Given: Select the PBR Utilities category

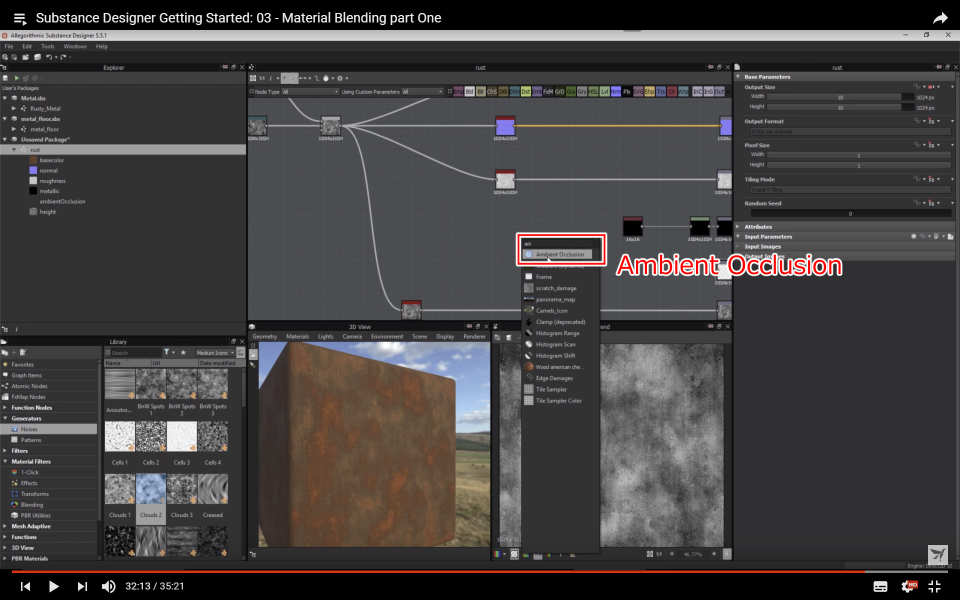Looking at the screenshot, I should point(36,516).
